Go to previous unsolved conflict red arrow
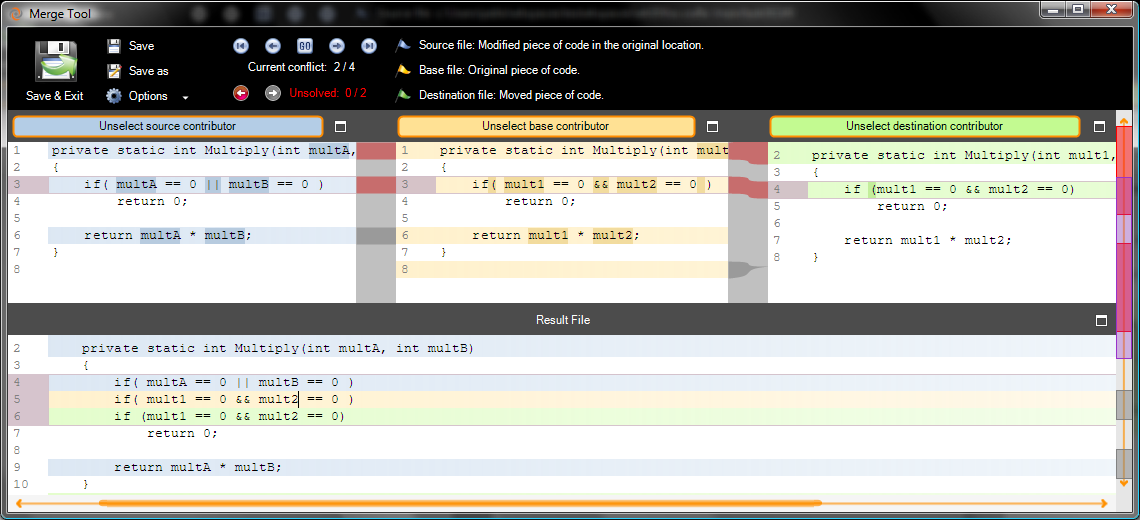The image size is (1140, 520). [241, 92]
